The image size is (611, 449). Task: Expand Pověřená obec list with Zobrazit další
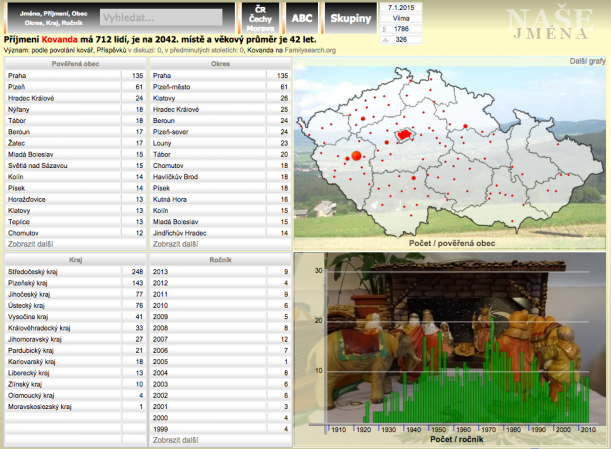29,243
